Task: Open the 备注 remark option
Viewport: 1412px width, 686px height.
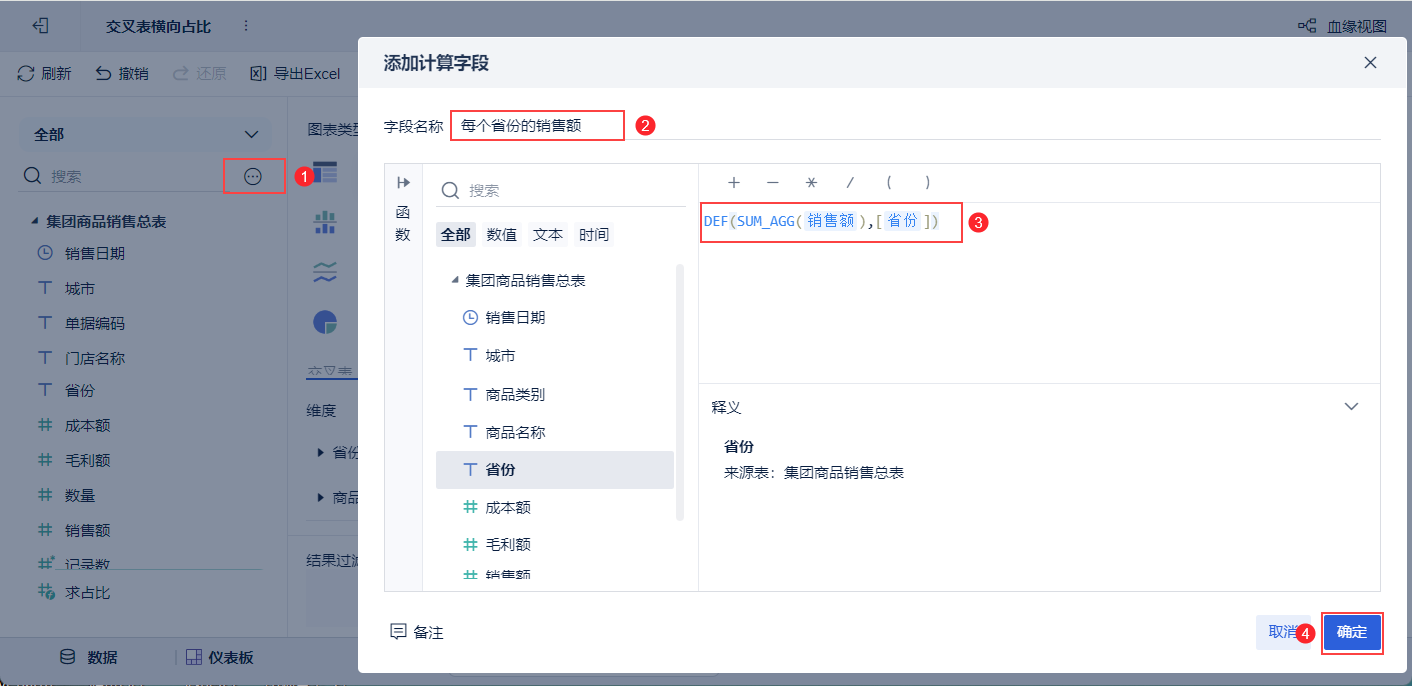Action: (417, 632)
